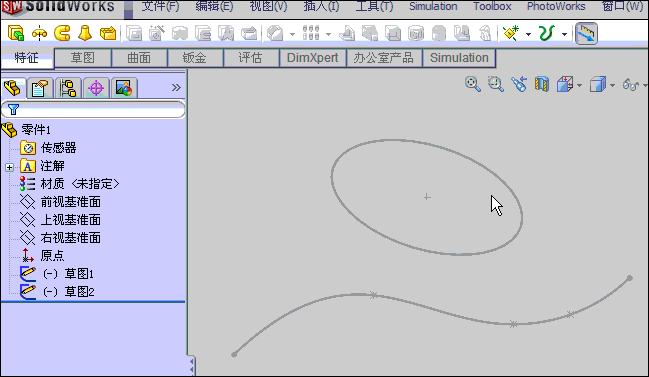Click the Hole Wizard icon
This screenshot has height=377, width=649.
[x=157, y=33]
